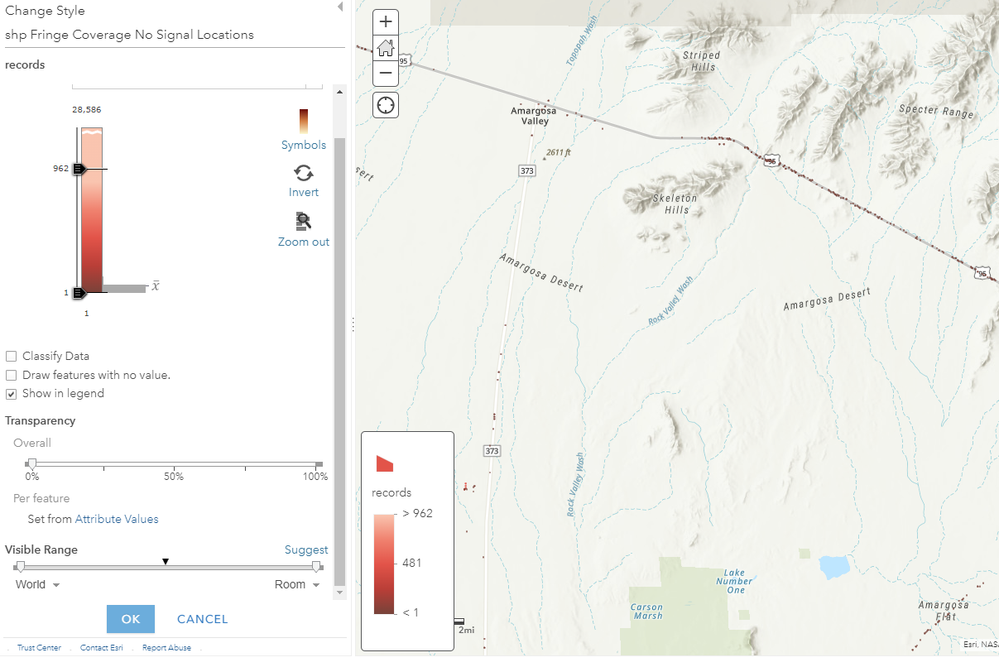This screenshot has width=999, height=657.
Task: Check Draw features with no value
Action: (11, 375)
